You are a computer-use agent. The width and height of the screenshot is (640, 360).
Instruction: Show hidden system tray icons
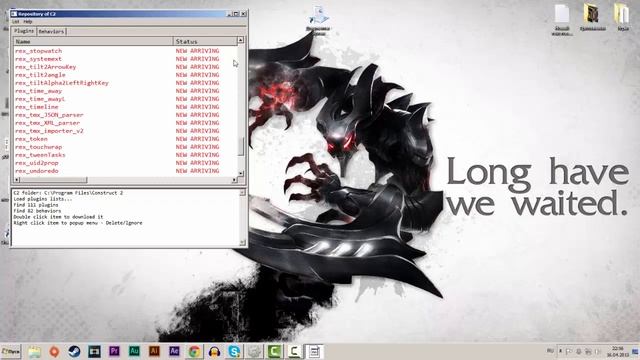[560, 351]
